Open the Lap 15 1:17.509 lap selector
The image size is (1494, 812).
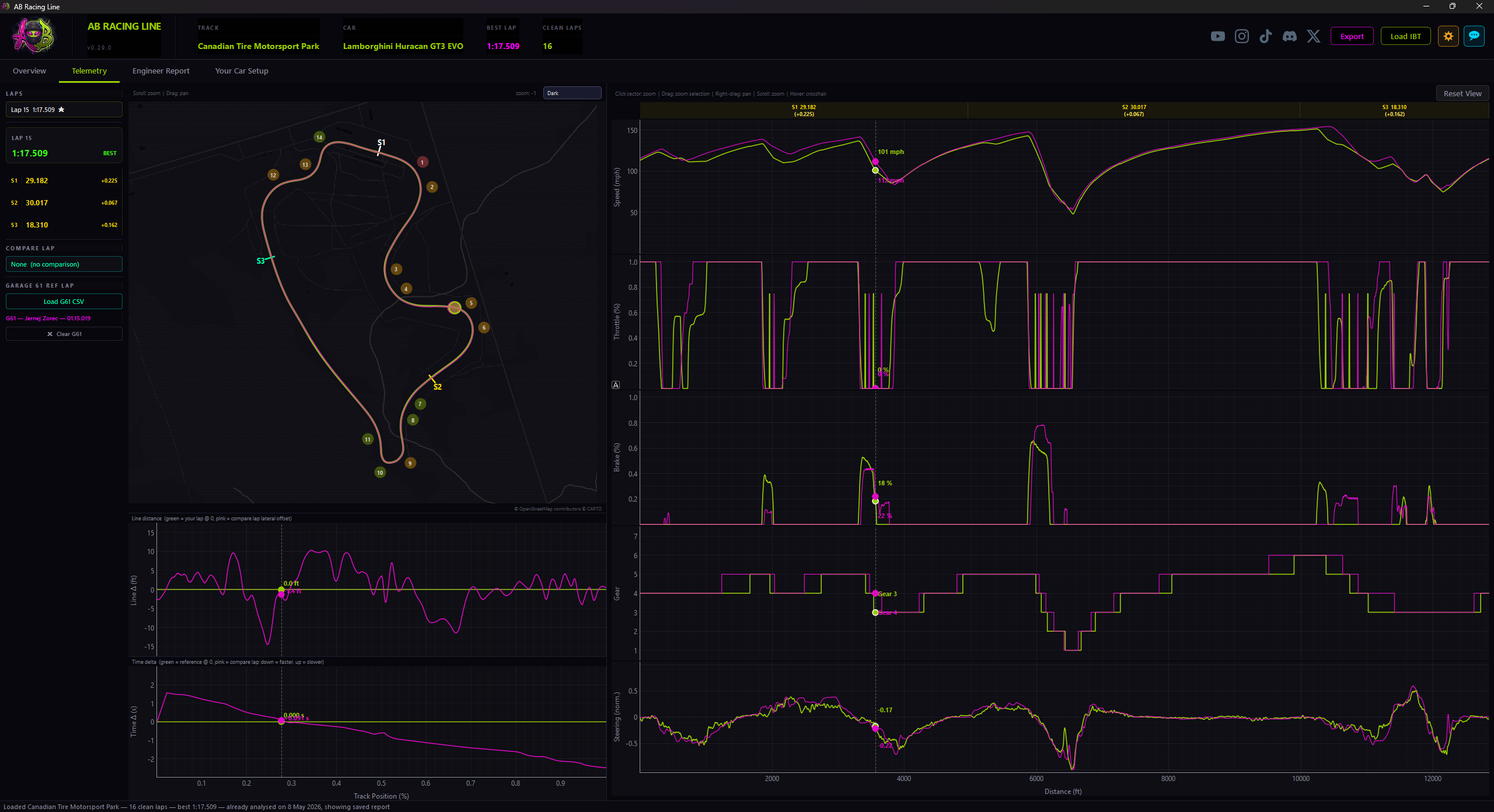pyautogui.click(x=64, y=110)
